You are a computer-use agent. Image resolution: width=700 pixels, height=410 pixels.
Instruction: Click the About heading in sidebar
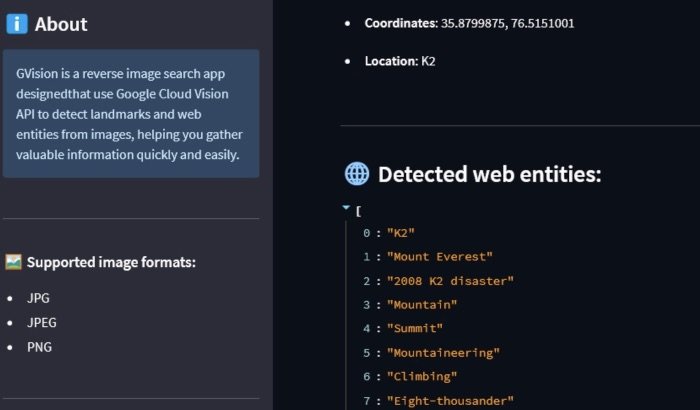[61, 24]
